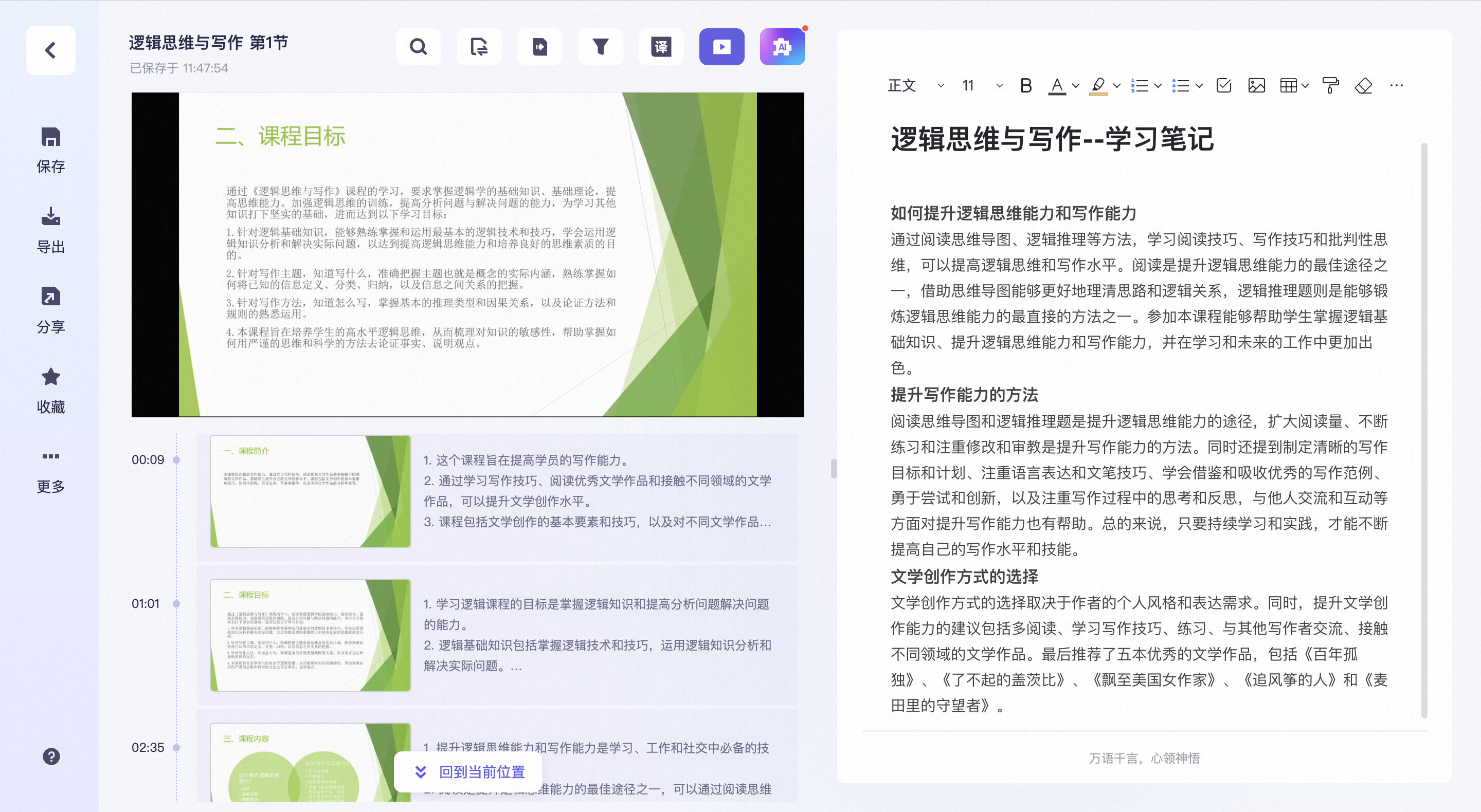Insert a task checklist item
This screenshot has width=1481, height=812.
click(1224, 85)
